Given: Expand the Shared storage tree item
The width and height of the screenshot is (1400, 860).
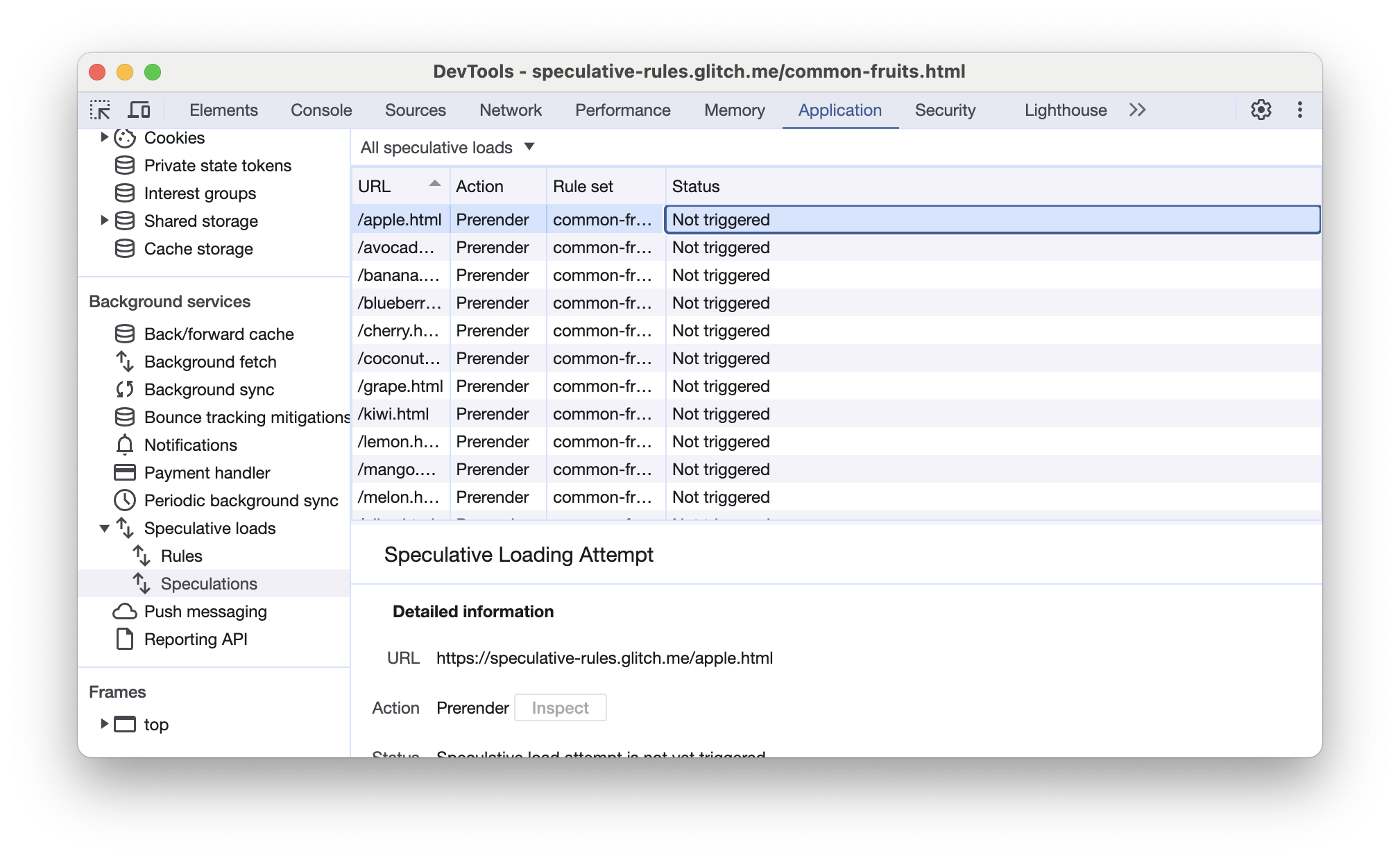Looking at the screenshot, I should coord(102,220).
